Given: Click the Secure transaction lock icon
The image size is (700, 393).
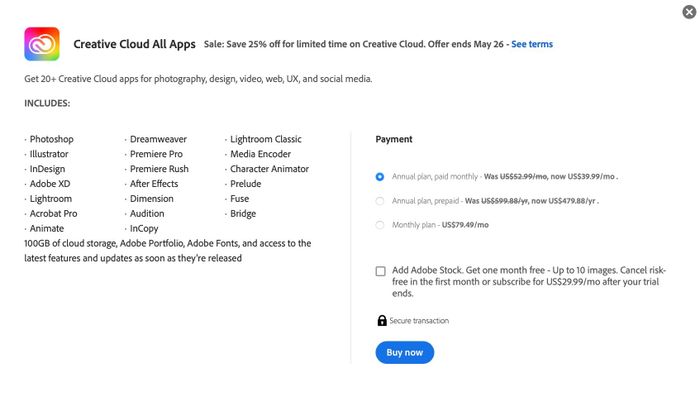Looking at the screenshot, I should click(x=382, y=320).
